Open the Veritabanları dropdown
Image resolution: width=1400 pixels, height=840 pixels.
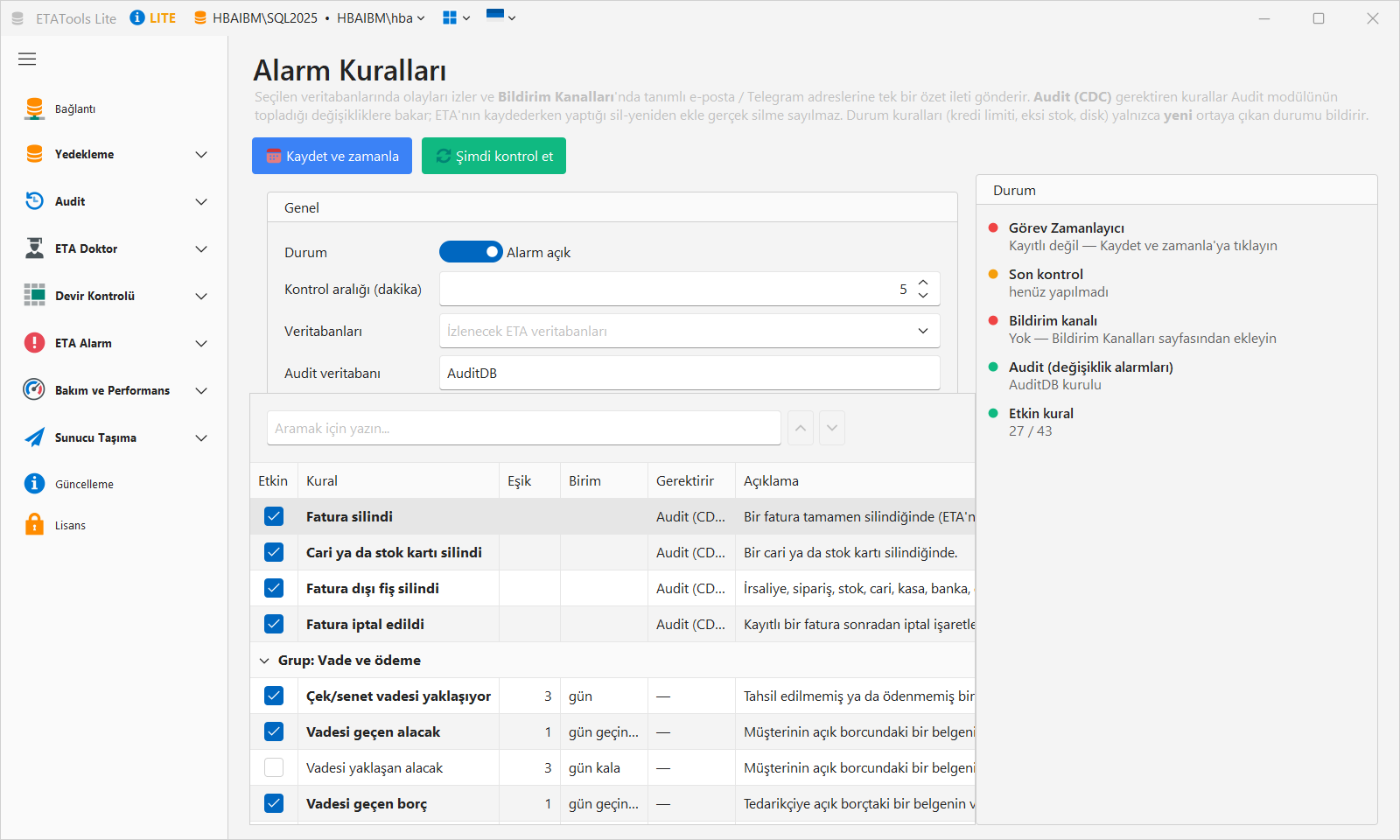pyautogui.click(x=689, y=331)
